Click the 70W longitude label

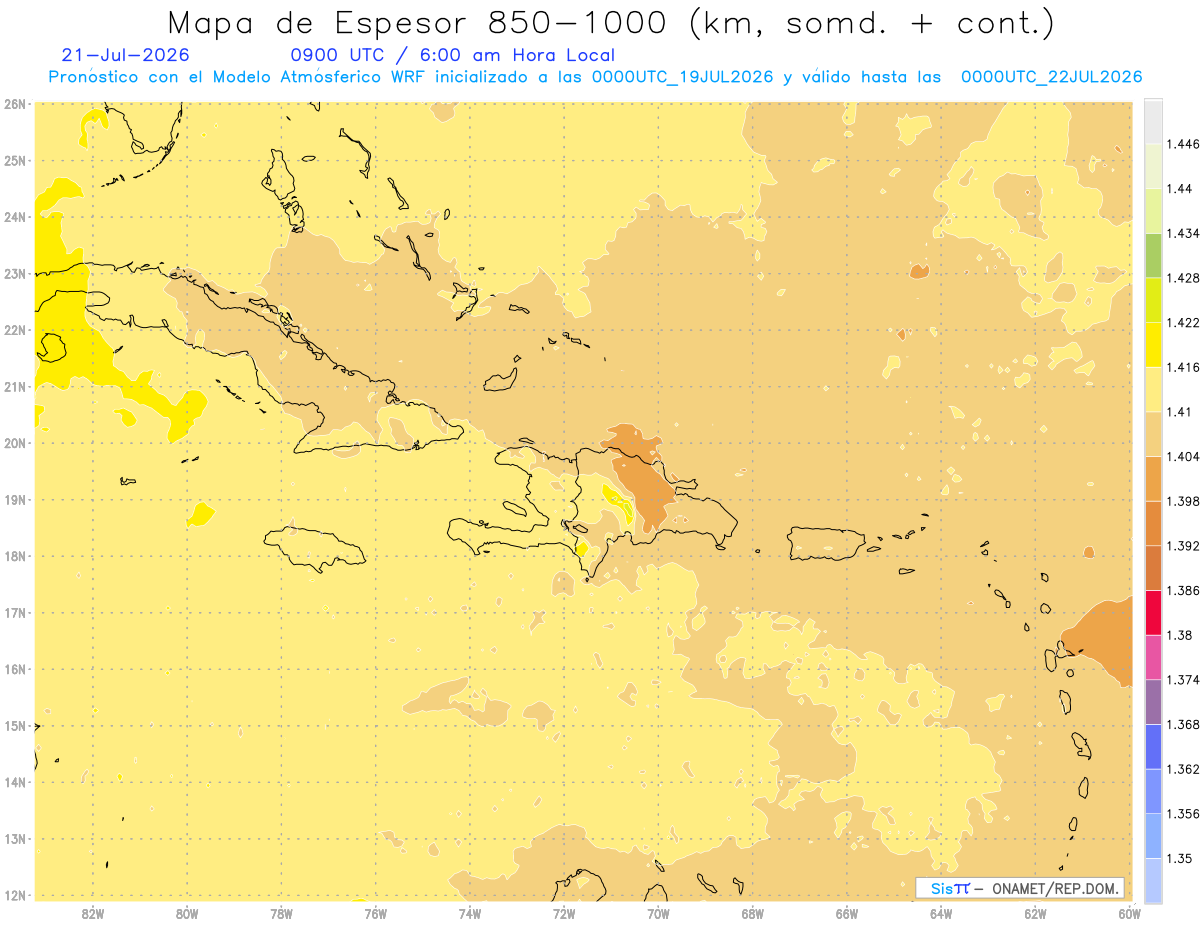tap(658, 913)
